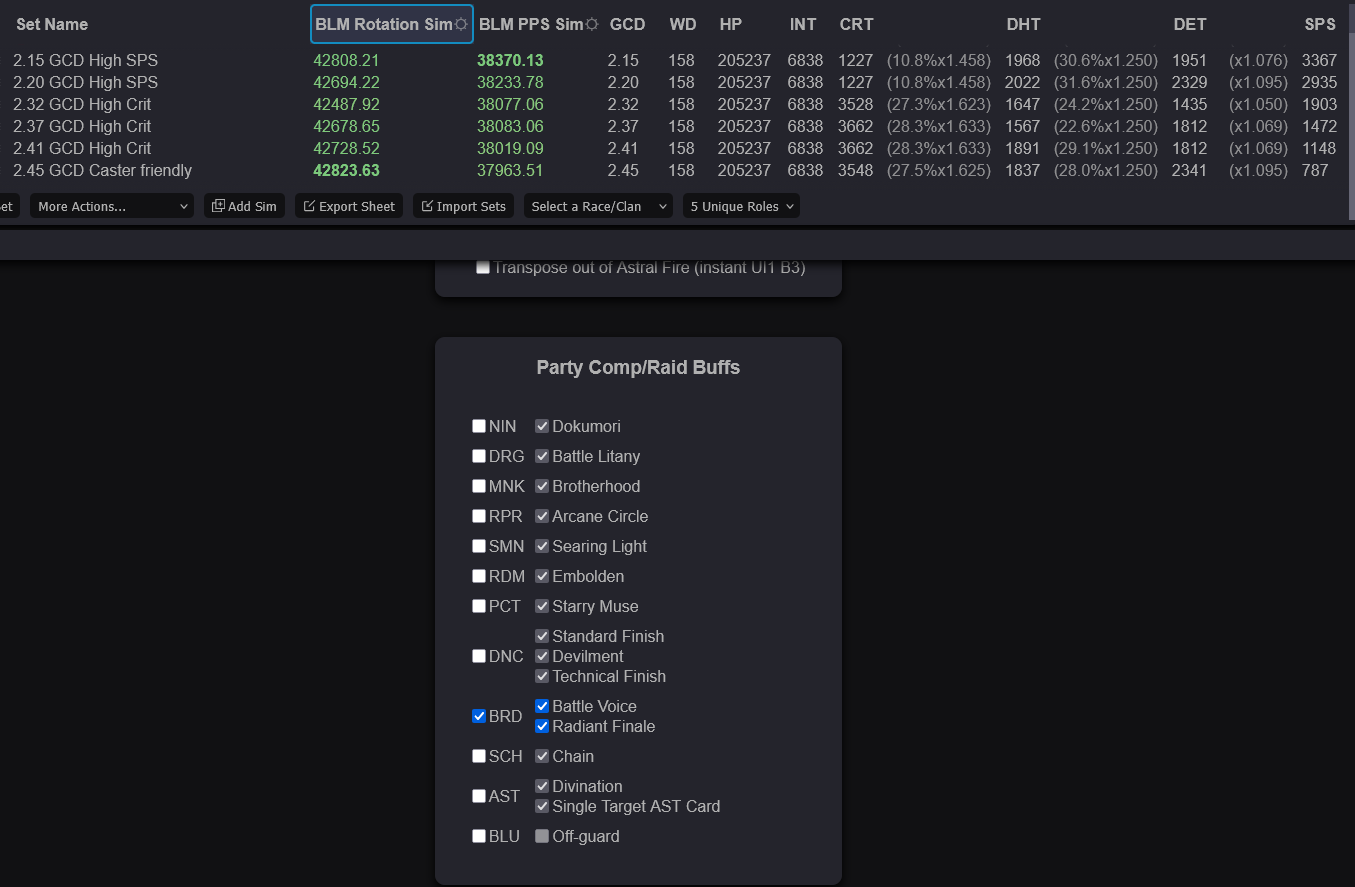The height and width of the screenshot is (887, 1355).
Task: Click the INT column header
Action: click(x=802, y=24)
